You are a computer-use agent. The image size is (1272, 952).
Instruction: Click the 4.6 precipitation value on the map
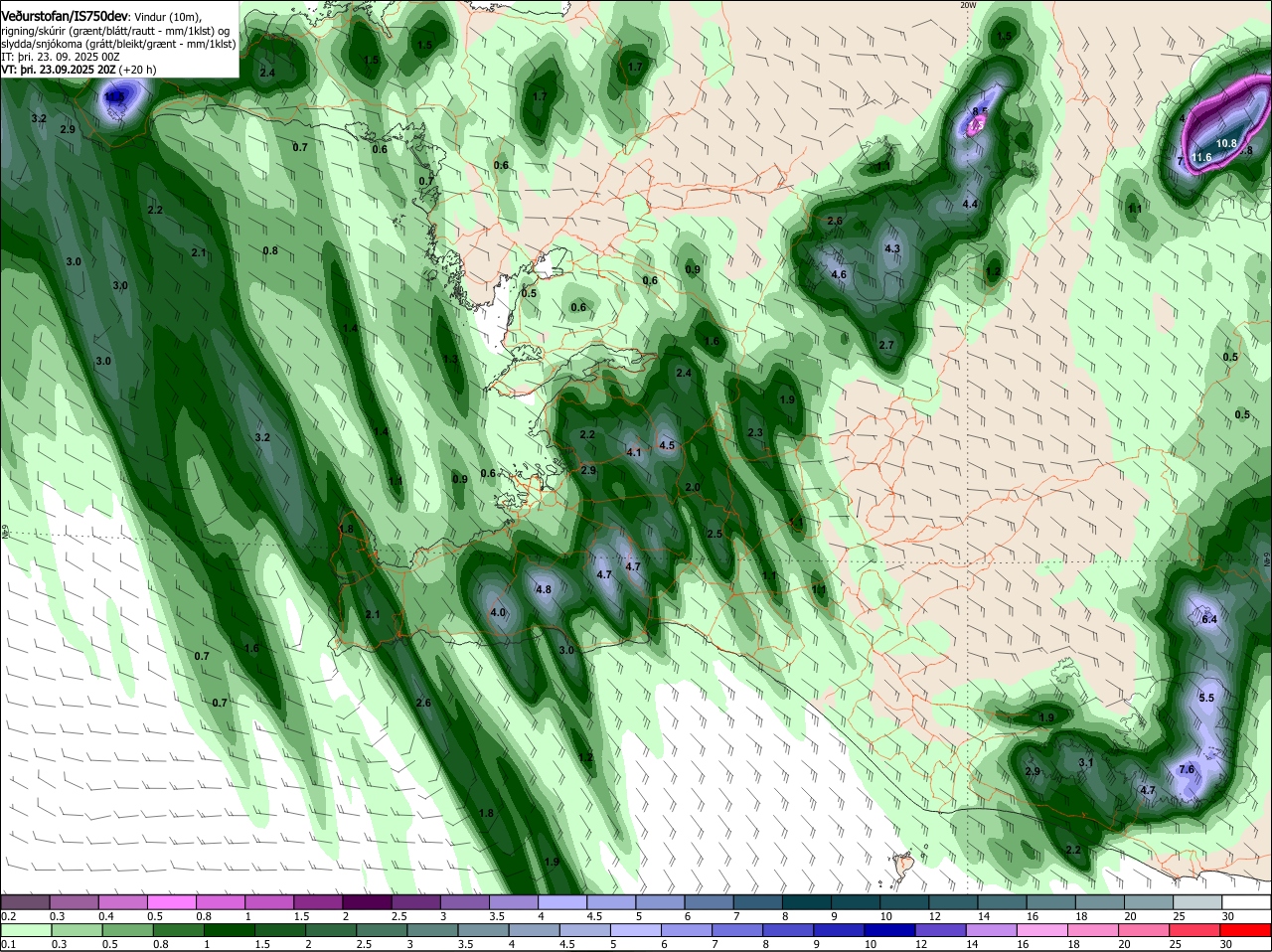(x=839, y=275)
